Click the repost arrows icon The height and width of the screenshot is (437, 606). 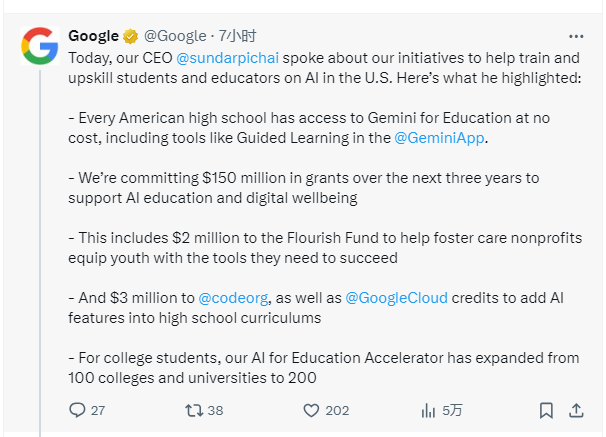[195, 410]
